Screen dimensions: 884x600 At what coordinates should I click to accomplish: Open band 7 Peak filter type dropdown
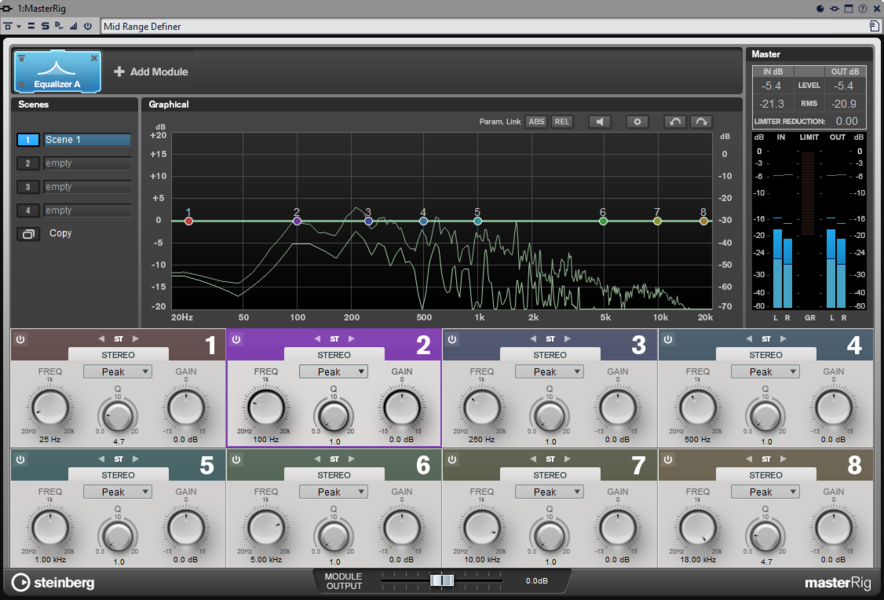(x=549, y=492)
